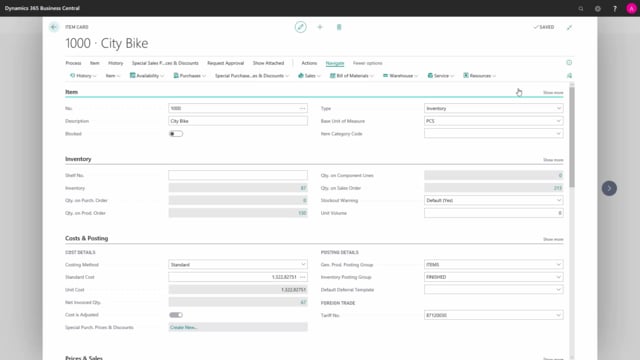Open the Bill of Materials dropdown

[x=351, y=76]
